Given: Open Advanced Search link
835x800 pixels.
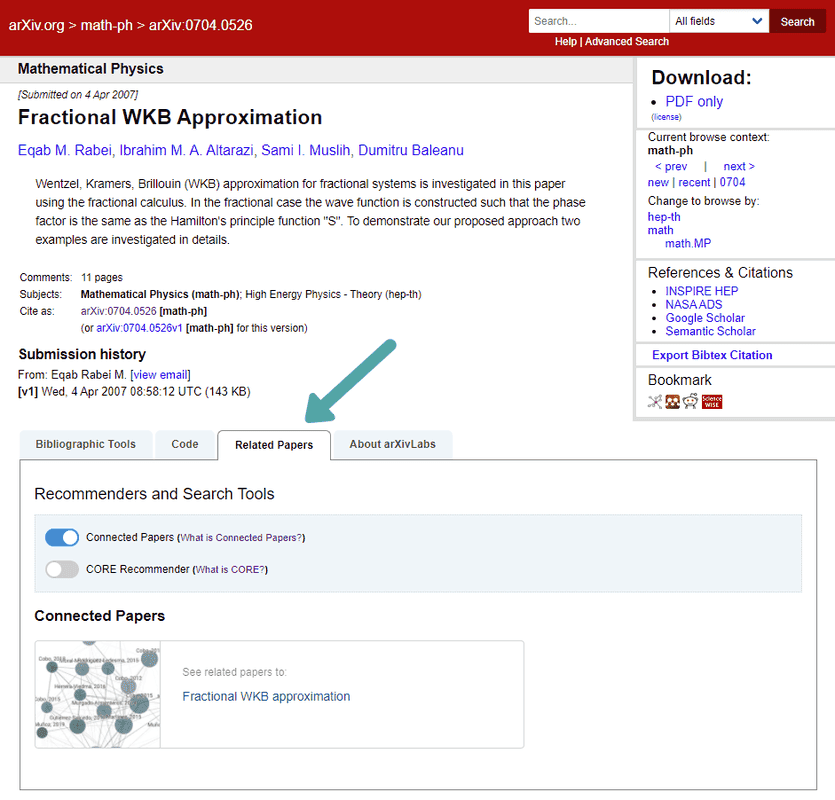Looking at the screenshot, I should [x=627, y=42].
